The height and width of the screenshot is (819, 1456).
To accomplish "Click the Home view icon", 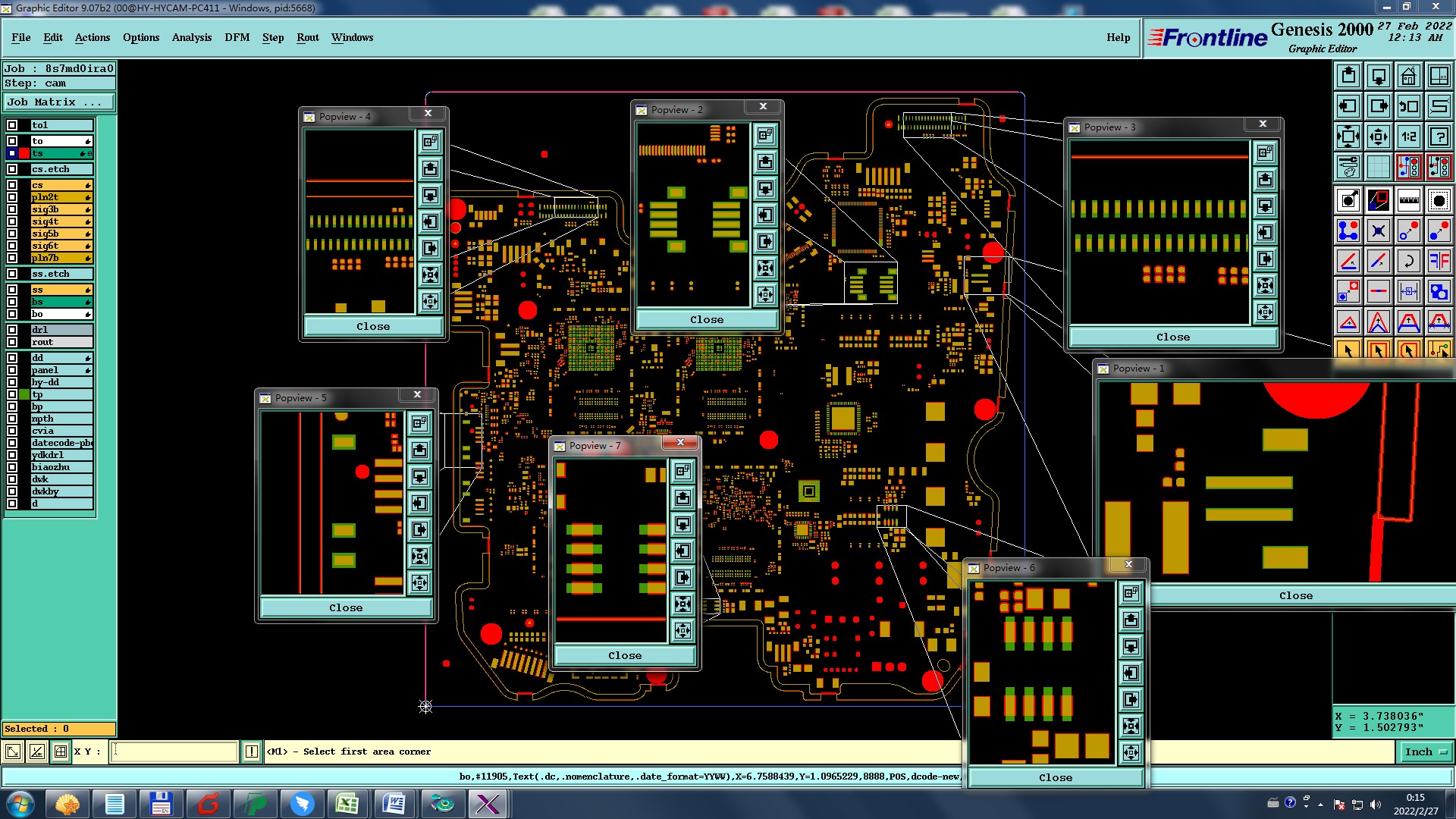I will pos(1408,76).
